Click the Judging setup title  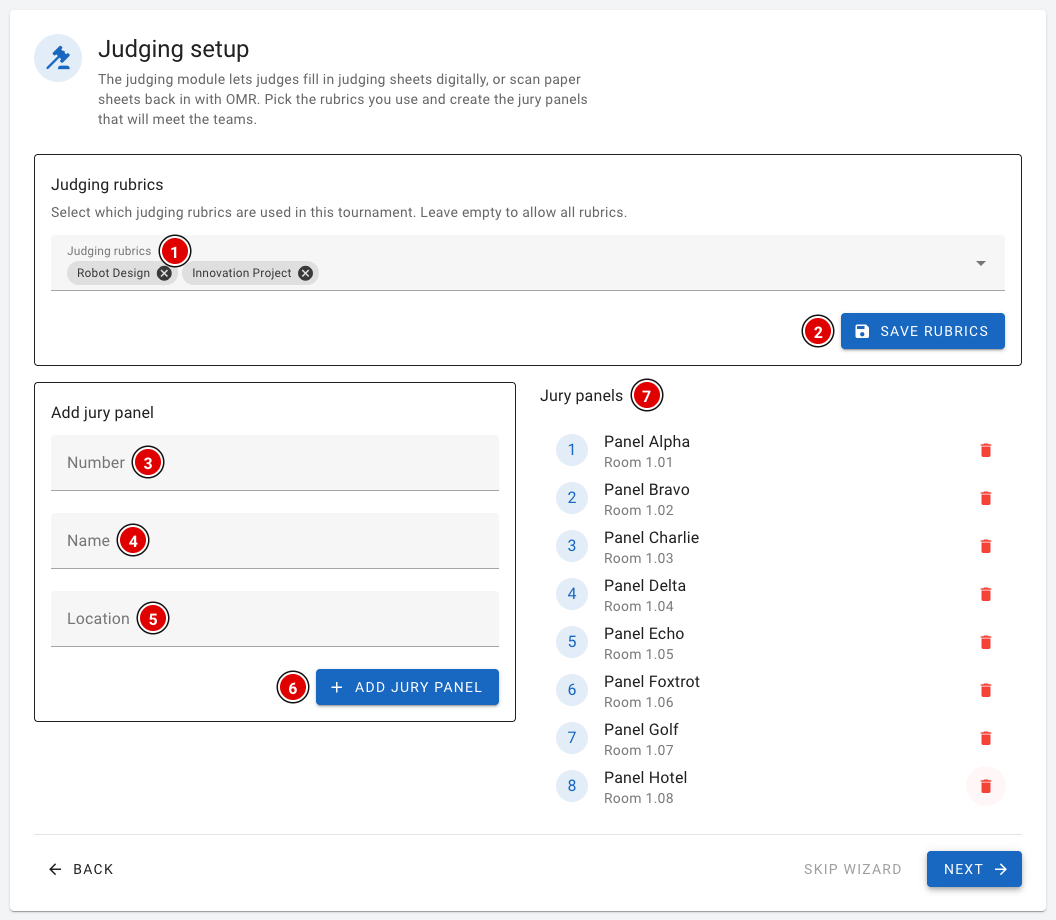coord(173,49)
